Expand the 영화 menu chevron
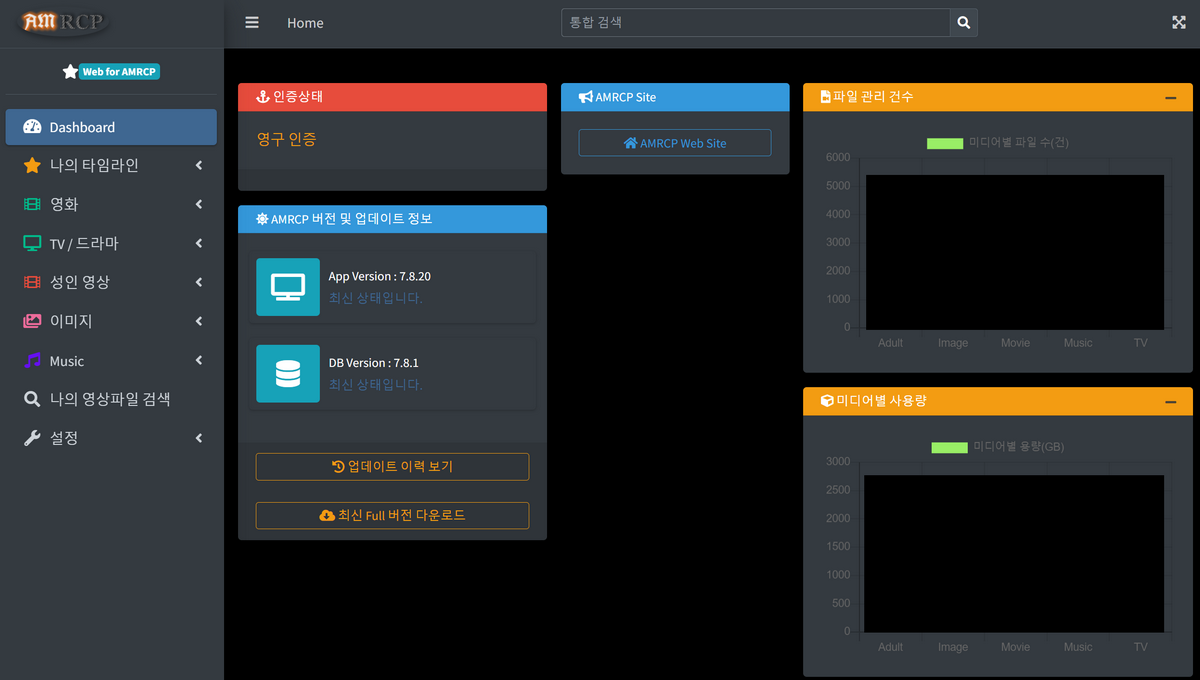The width and height of the screenshot is (1200, 680). pos(199,205)
